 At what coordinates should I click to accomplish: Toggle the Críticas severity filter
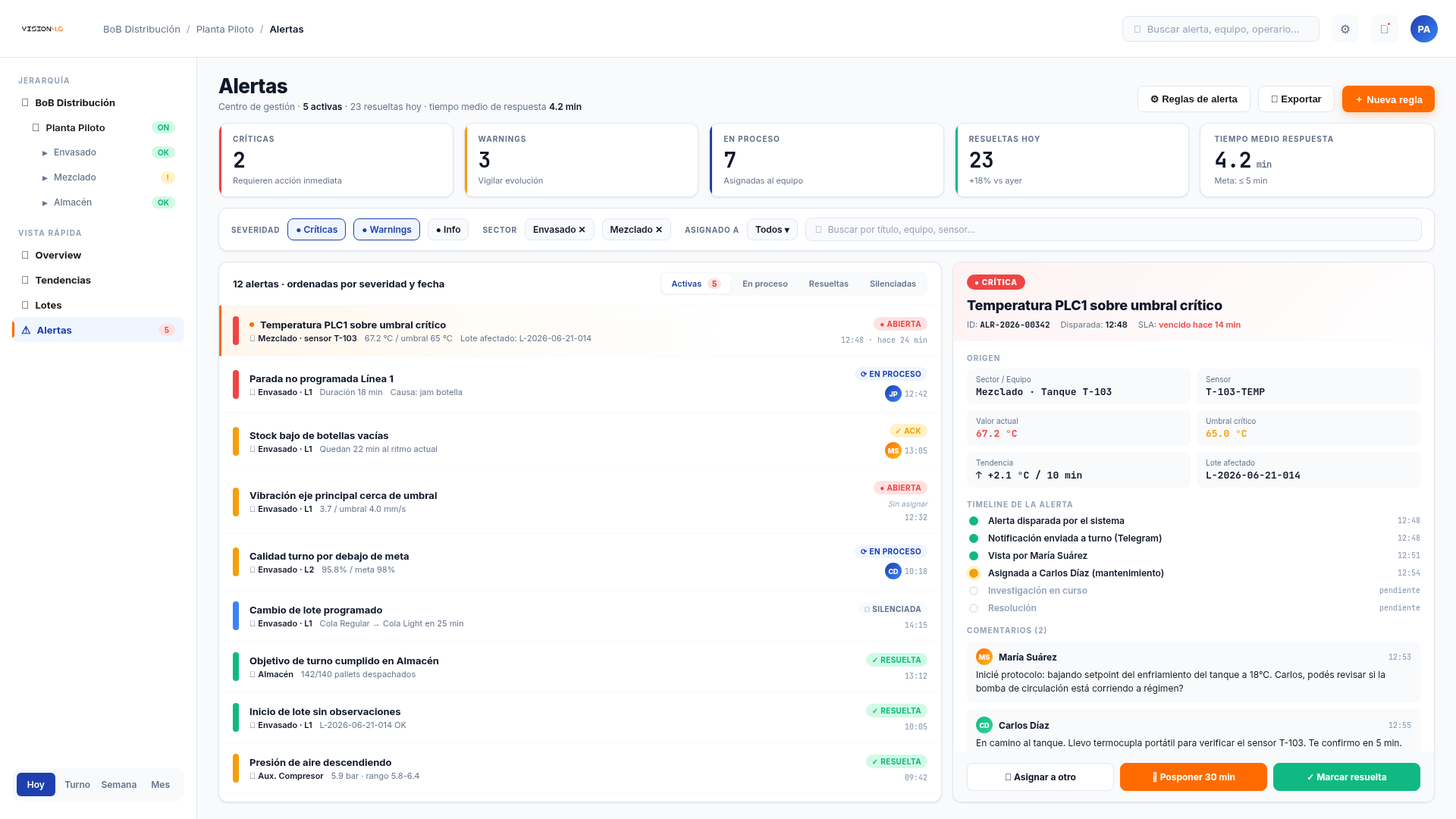click(x=316, y=229)
